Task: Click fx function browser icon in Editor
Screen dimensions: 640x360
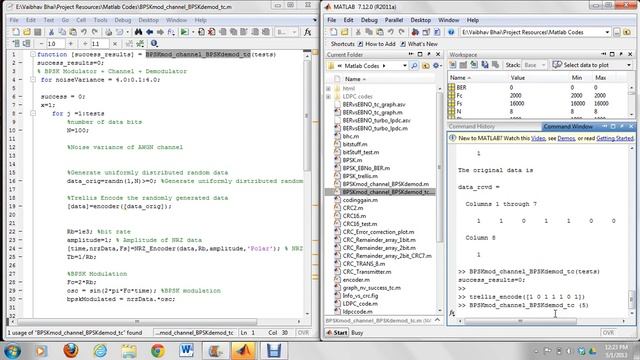Action: pos(308,32)
